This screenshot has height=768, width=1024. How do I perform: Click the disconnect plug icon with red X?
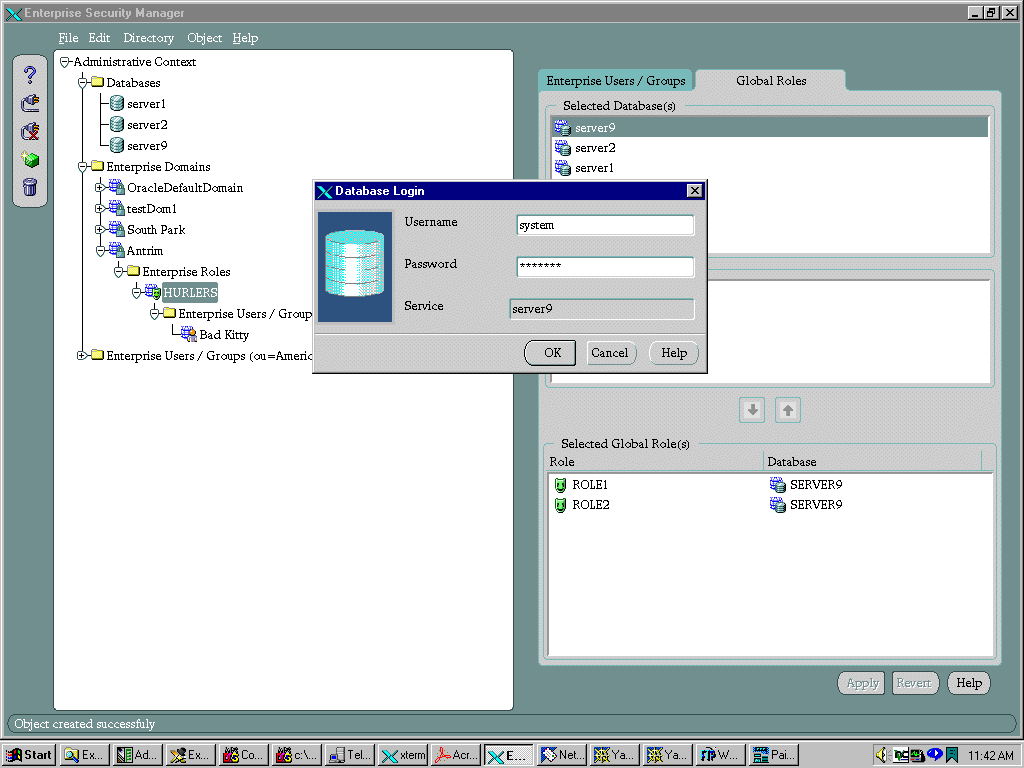pos(30,131)
